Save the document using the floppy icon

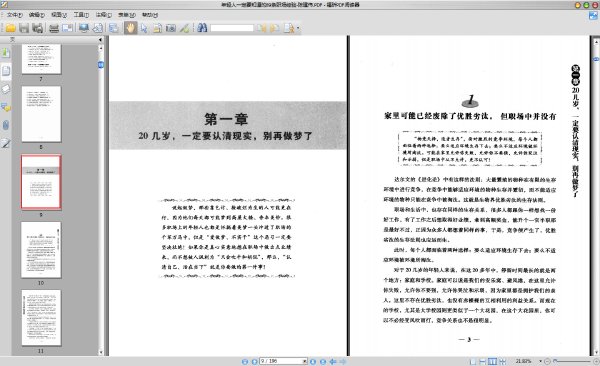24,28
